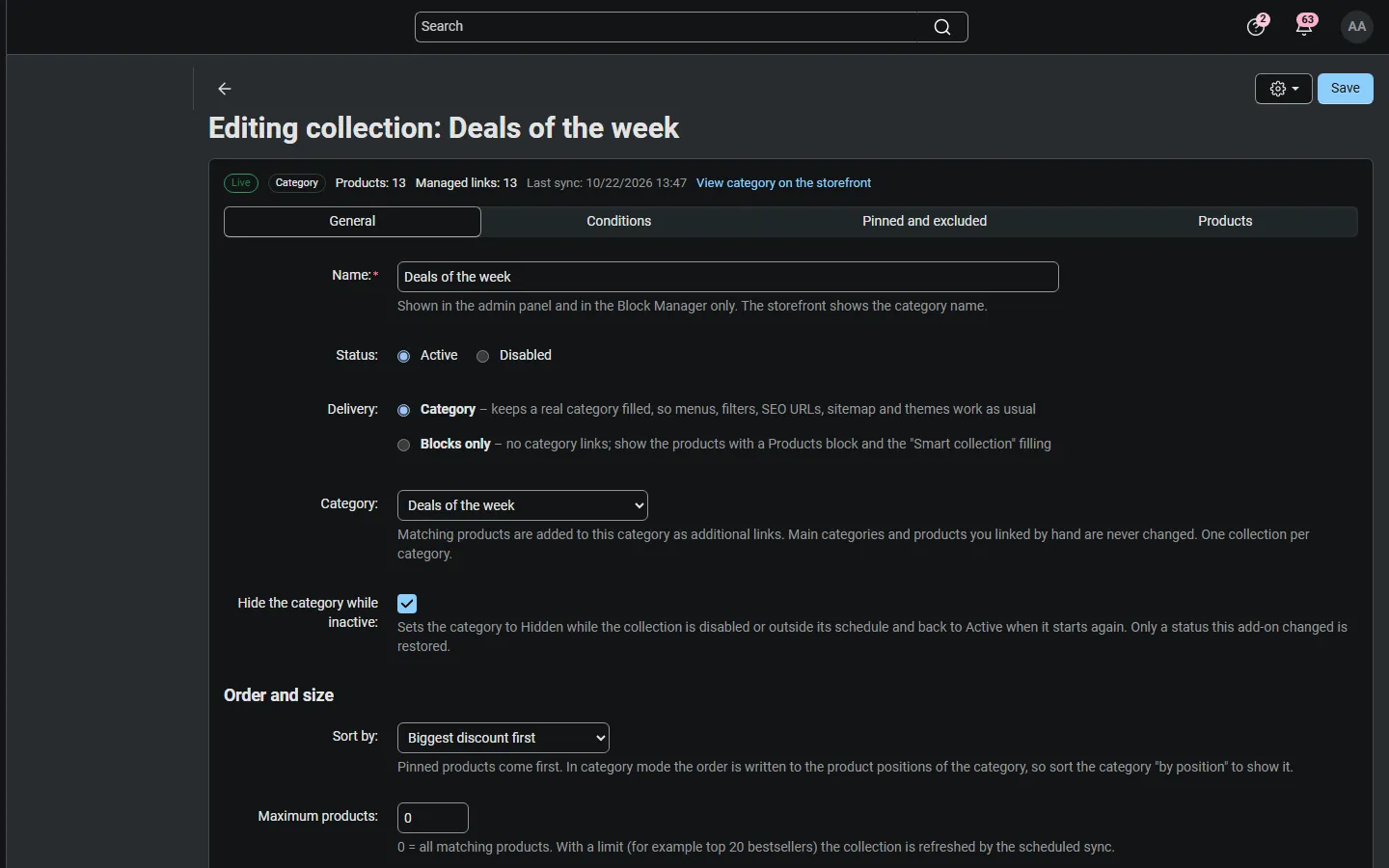The width and height of the screenshot is (1389, 868).
Task: Save the collection
Action: [x=1346, y=89]
